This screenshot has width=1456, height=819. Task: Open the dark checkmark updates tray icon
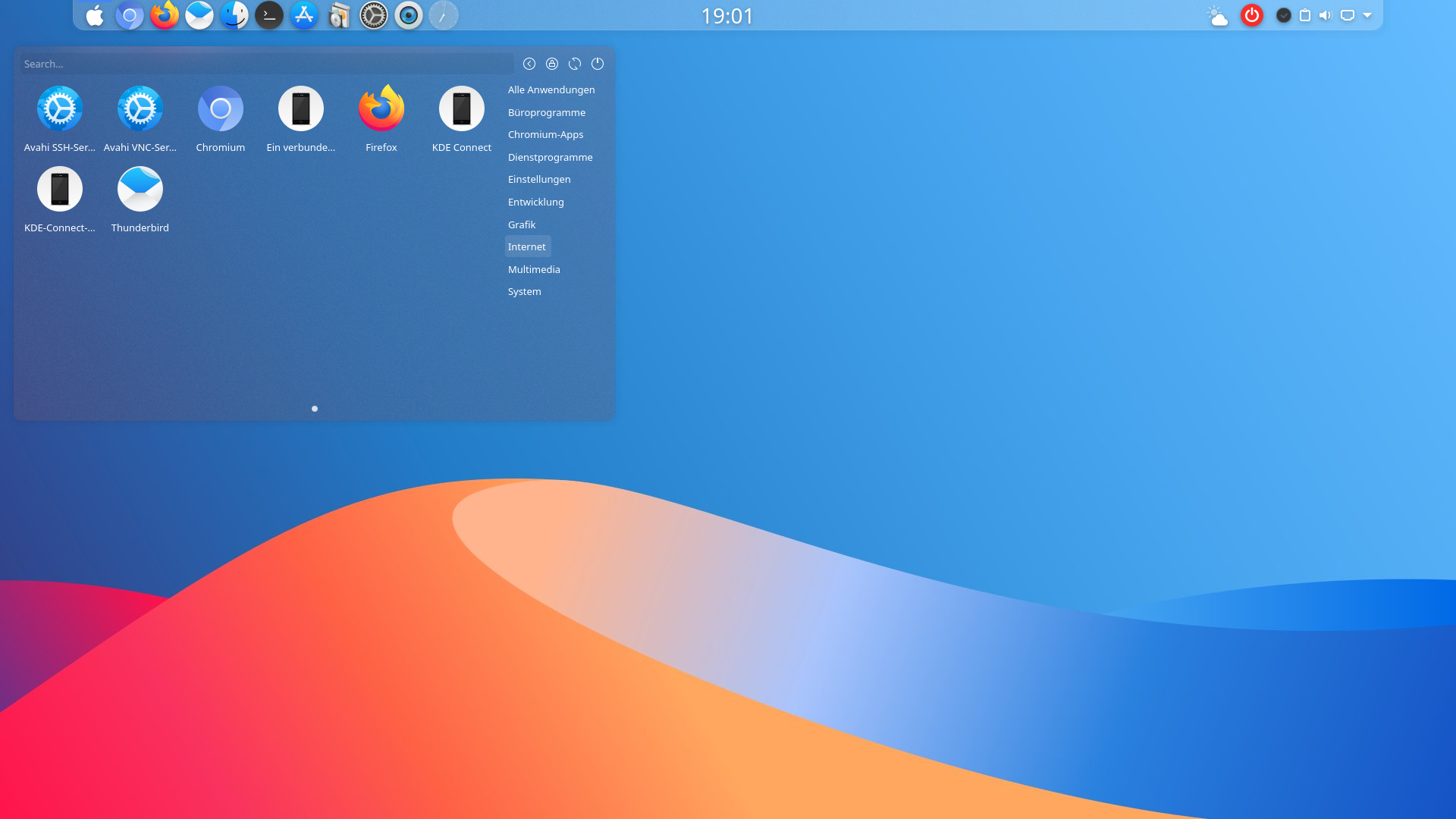pos(1284,15)
